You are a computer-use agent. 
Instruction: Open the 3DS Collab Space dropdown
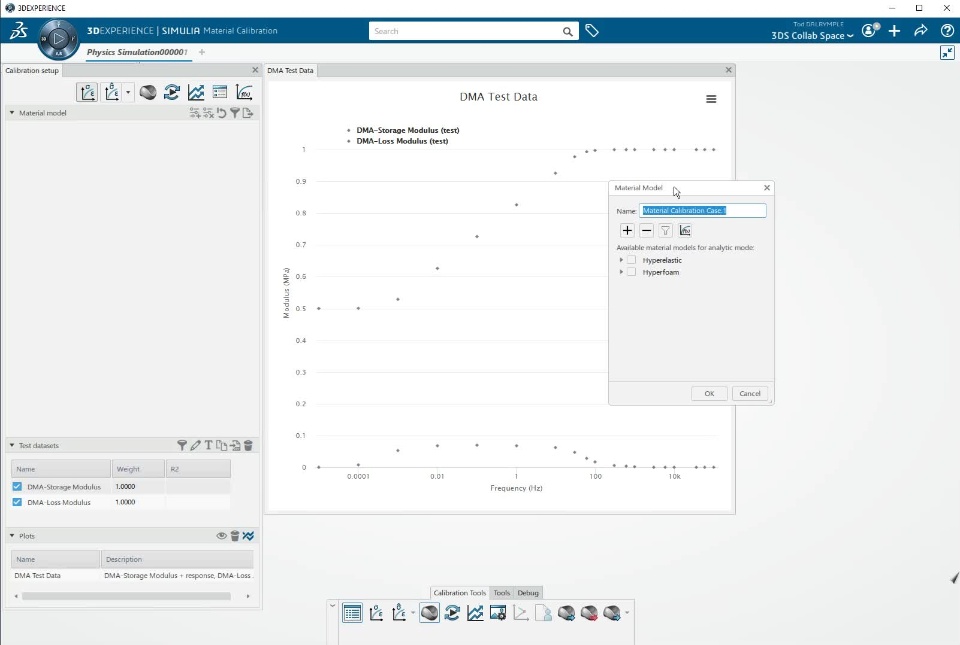click(x=812, y=35)
